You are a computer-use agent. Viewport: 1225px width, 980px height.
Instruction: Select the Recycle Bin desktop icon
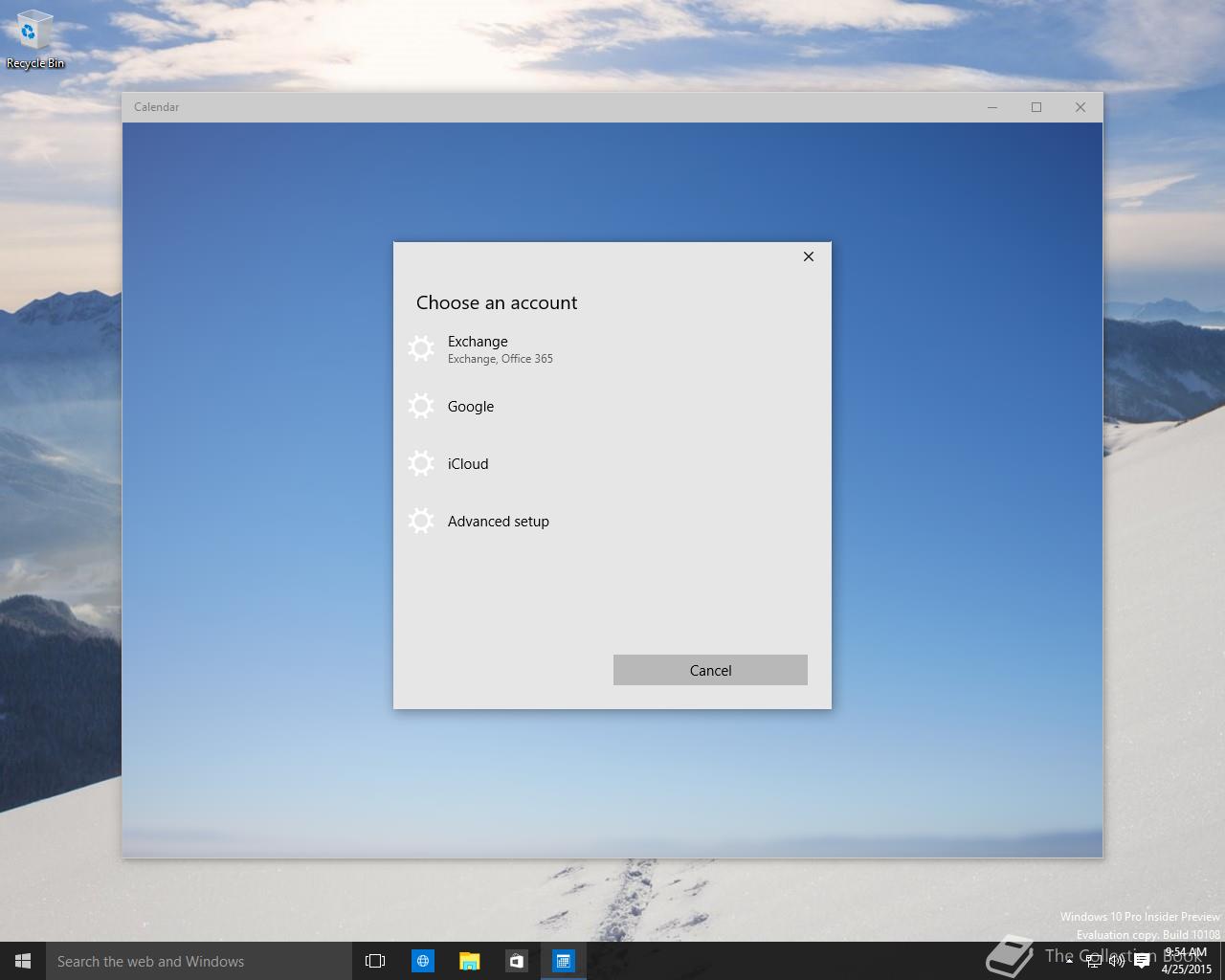[x=35, y=40]
